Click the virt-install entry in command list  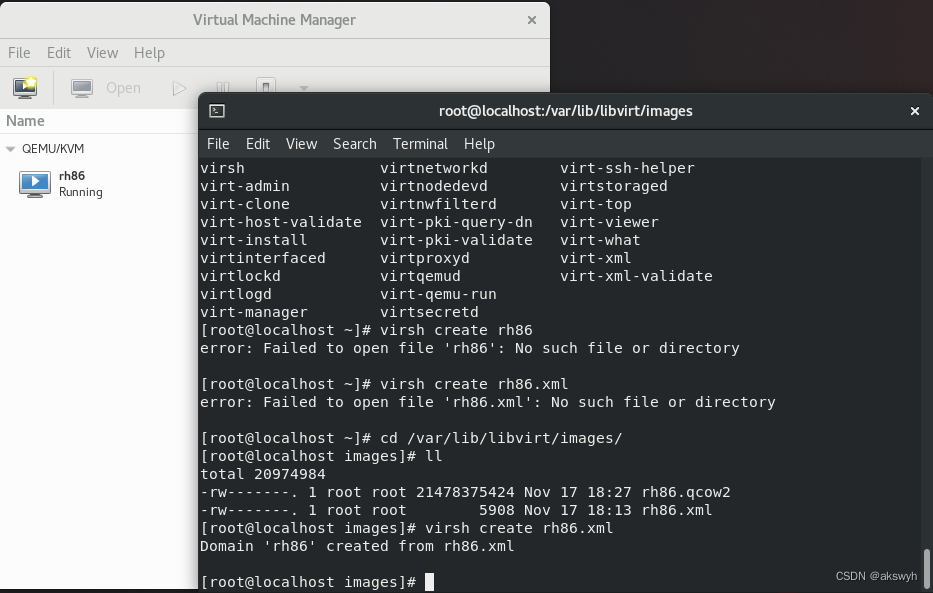[x=253, y=240]
